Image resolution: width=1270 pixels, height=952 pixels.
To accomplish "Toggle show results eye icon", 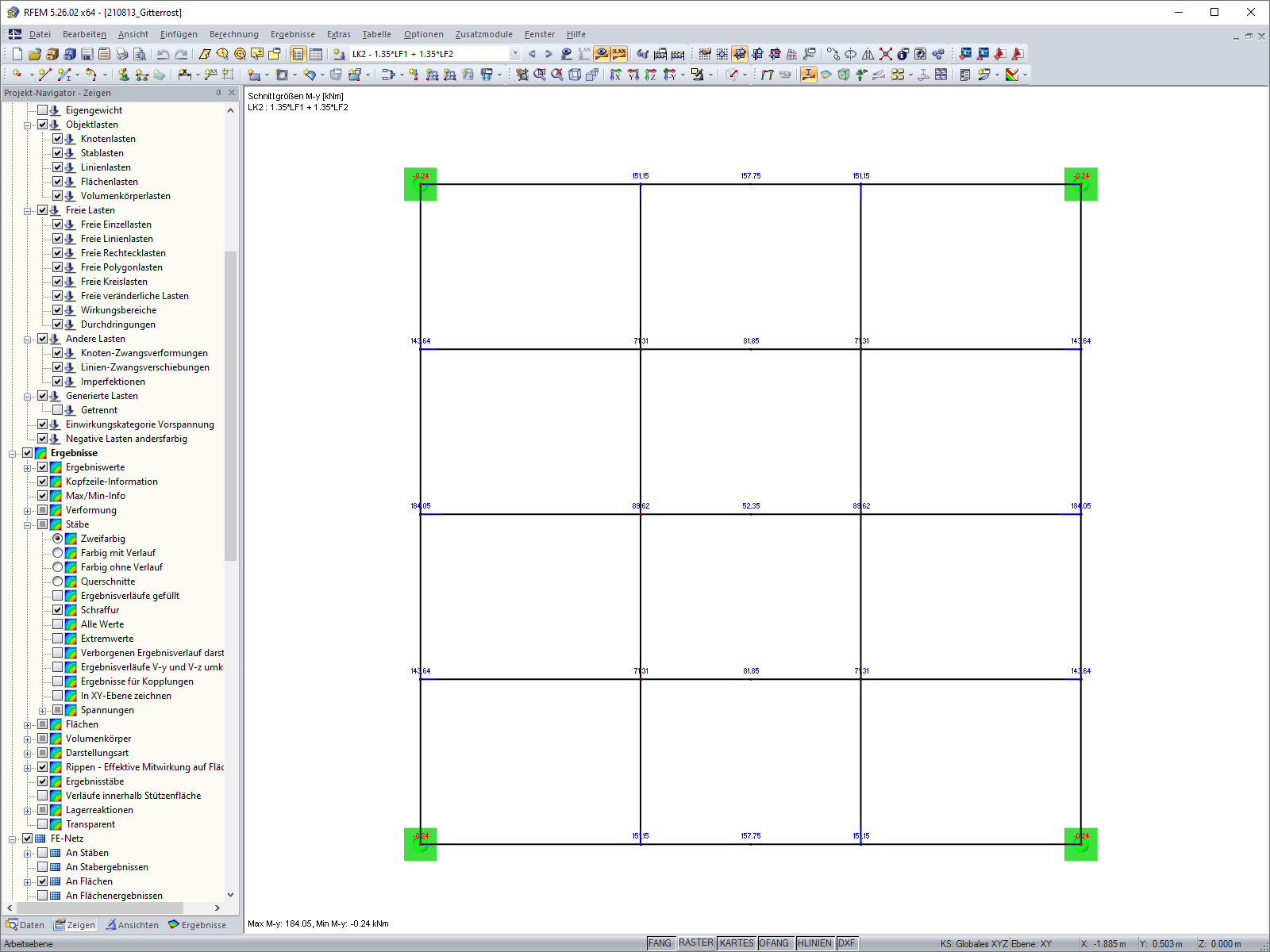I will point(602,54).
